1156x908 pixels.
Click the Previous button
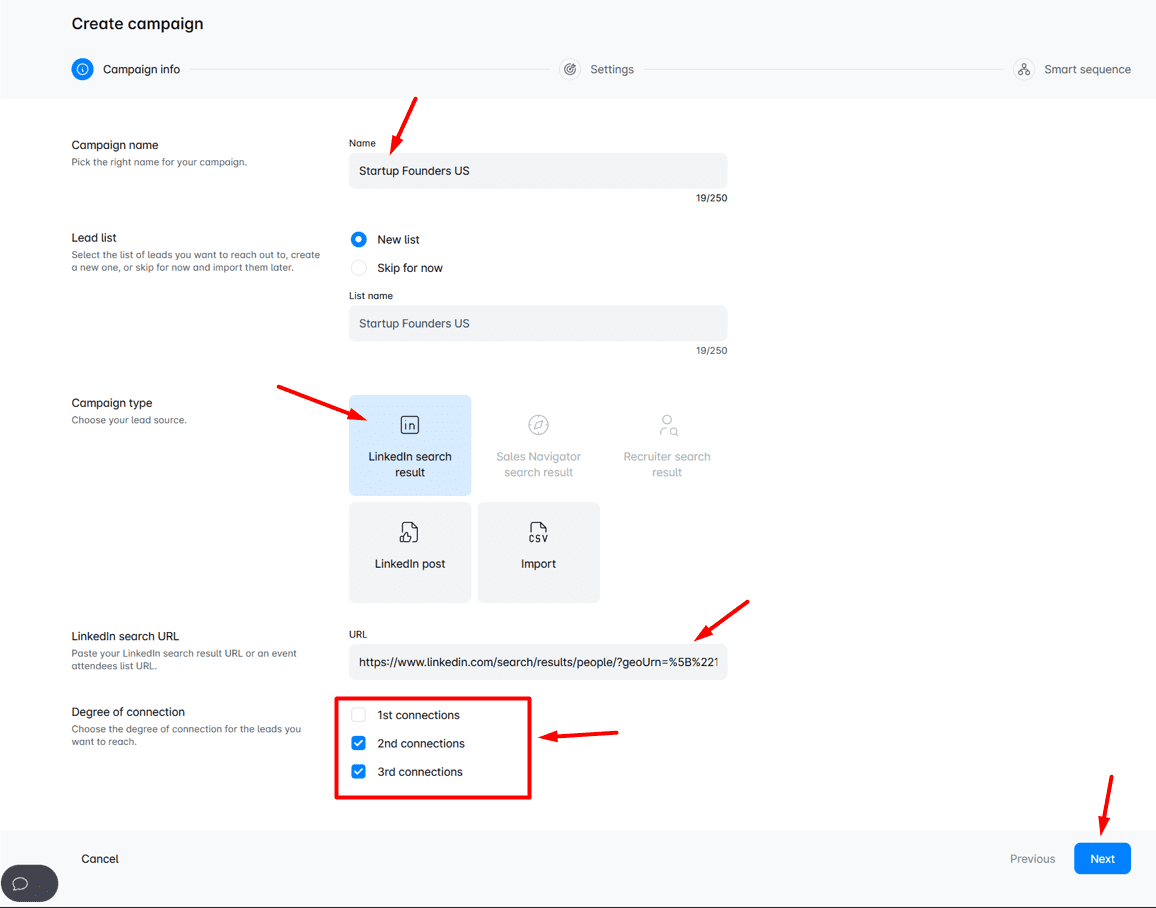pyautogui.click(x=1032, y=859)
